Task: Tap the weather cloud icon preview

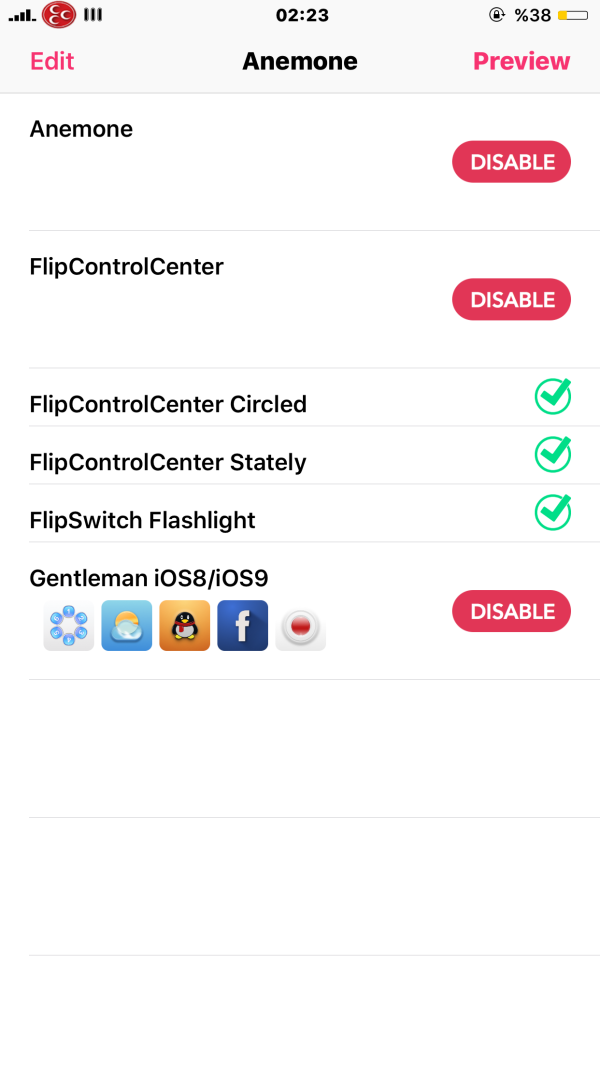Action: [x=127, y=626]
